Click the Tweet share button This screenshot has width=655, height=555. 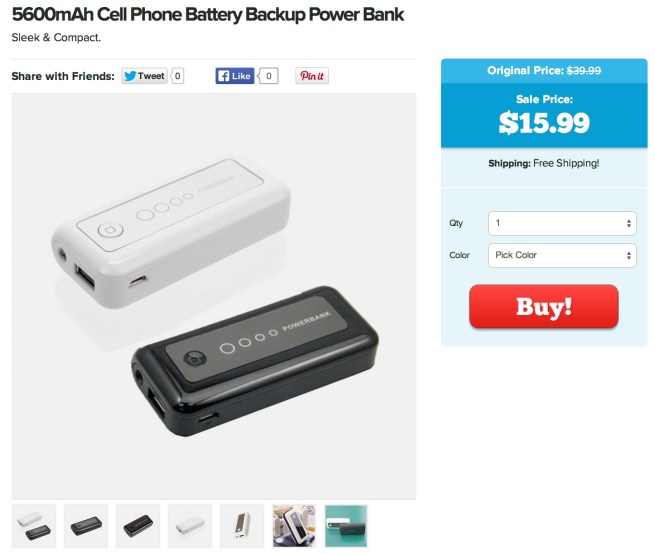(145, 76)
